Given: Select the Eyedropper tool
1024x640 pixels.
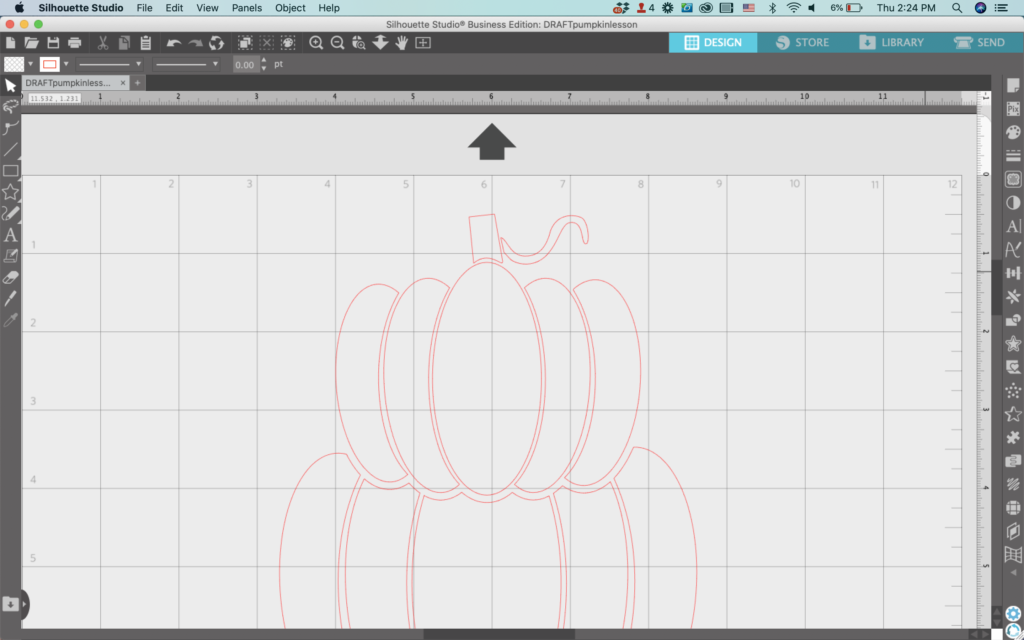Looking at the screenshot, I should 10,320.
